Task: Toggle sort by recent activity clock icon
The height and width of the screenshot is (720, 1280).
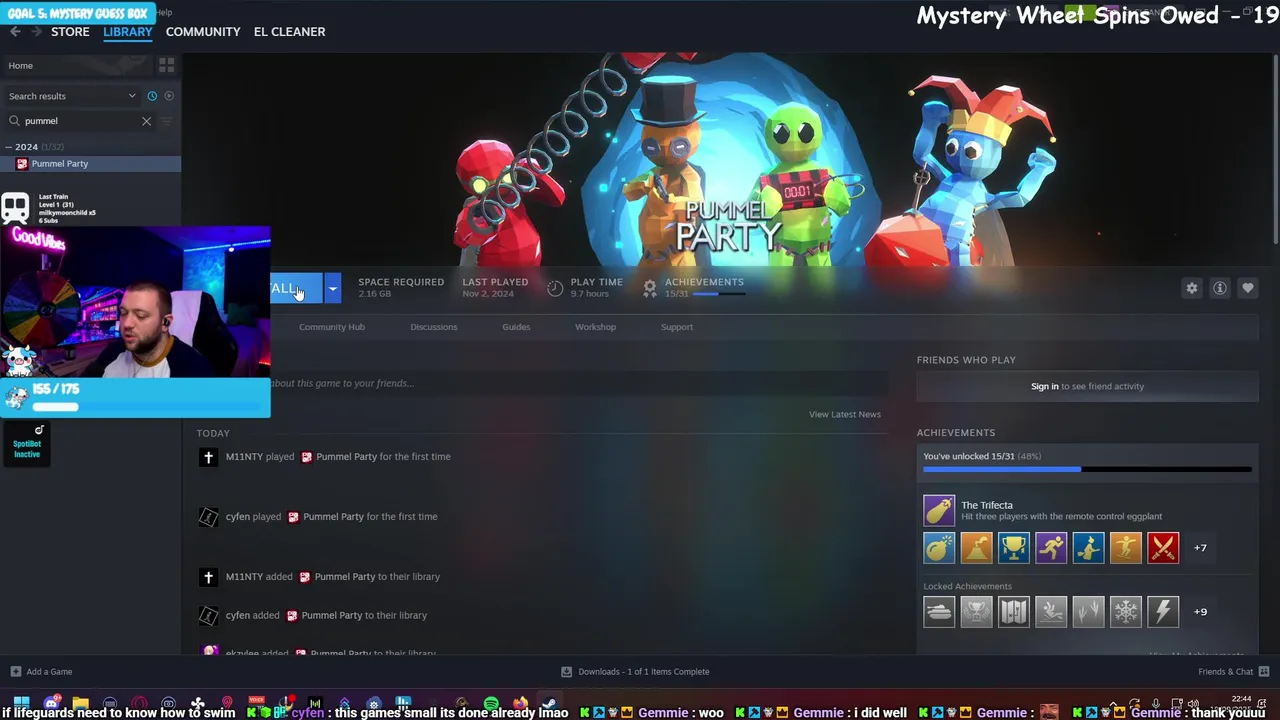Action: [152, 96]
